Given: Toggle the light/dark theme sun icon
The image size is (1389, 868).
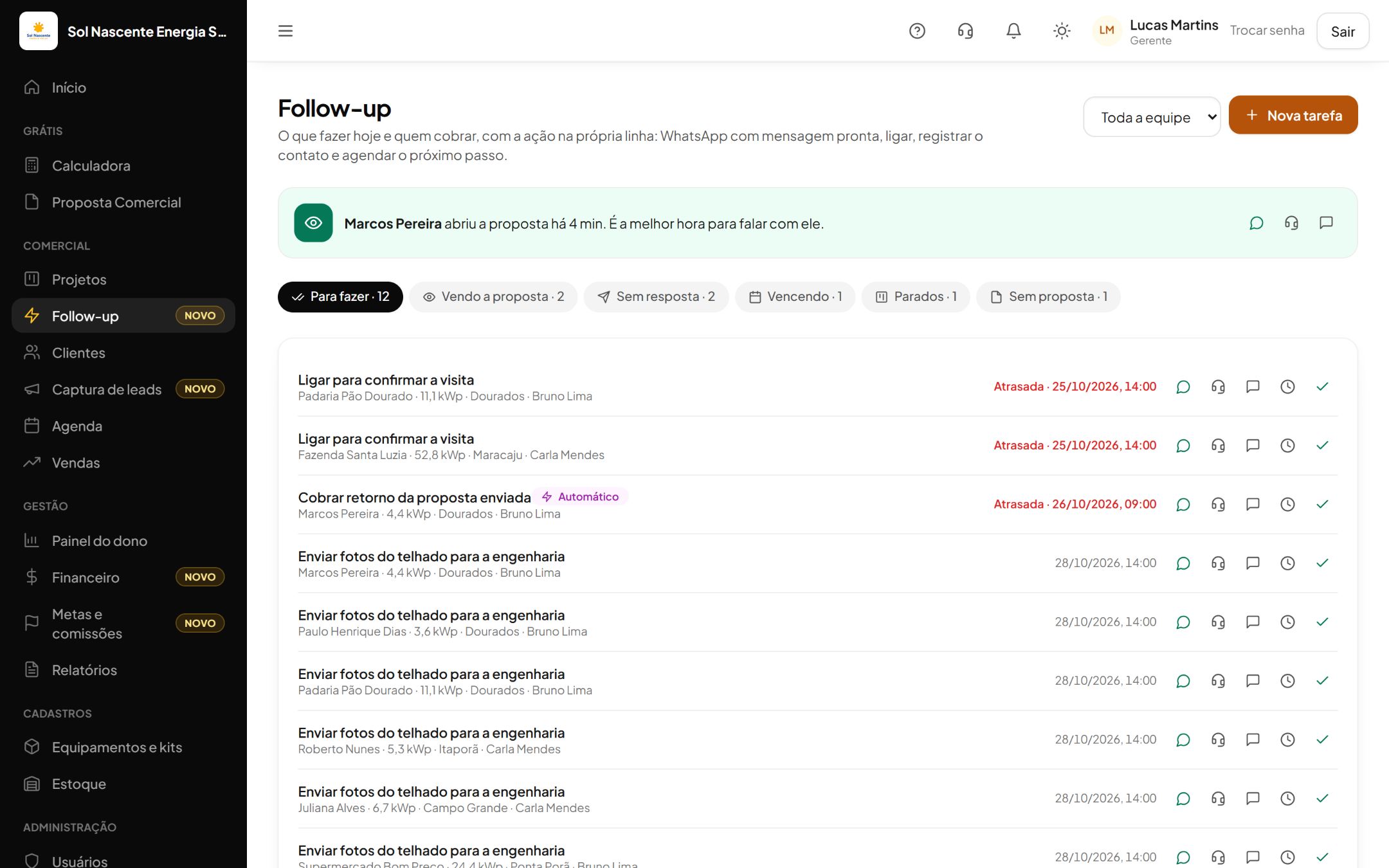Looking at the screenshot, I should 1062,31.
